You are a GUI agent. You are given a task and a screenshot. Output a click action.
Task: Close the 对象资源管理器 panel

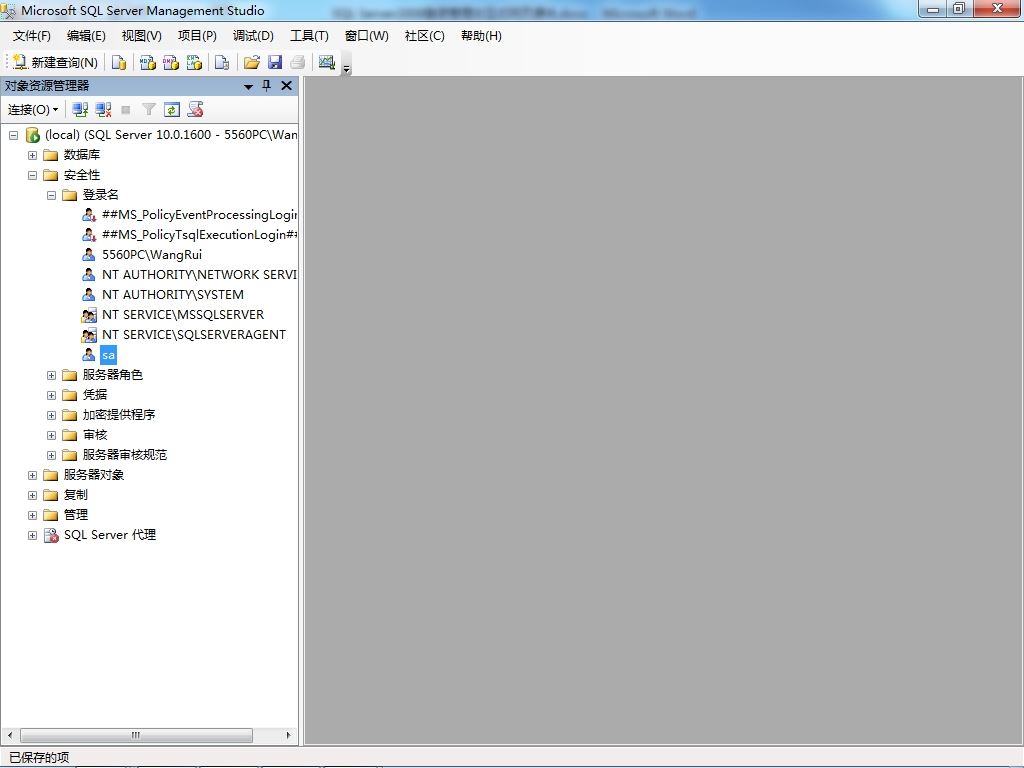coord(286,86)
